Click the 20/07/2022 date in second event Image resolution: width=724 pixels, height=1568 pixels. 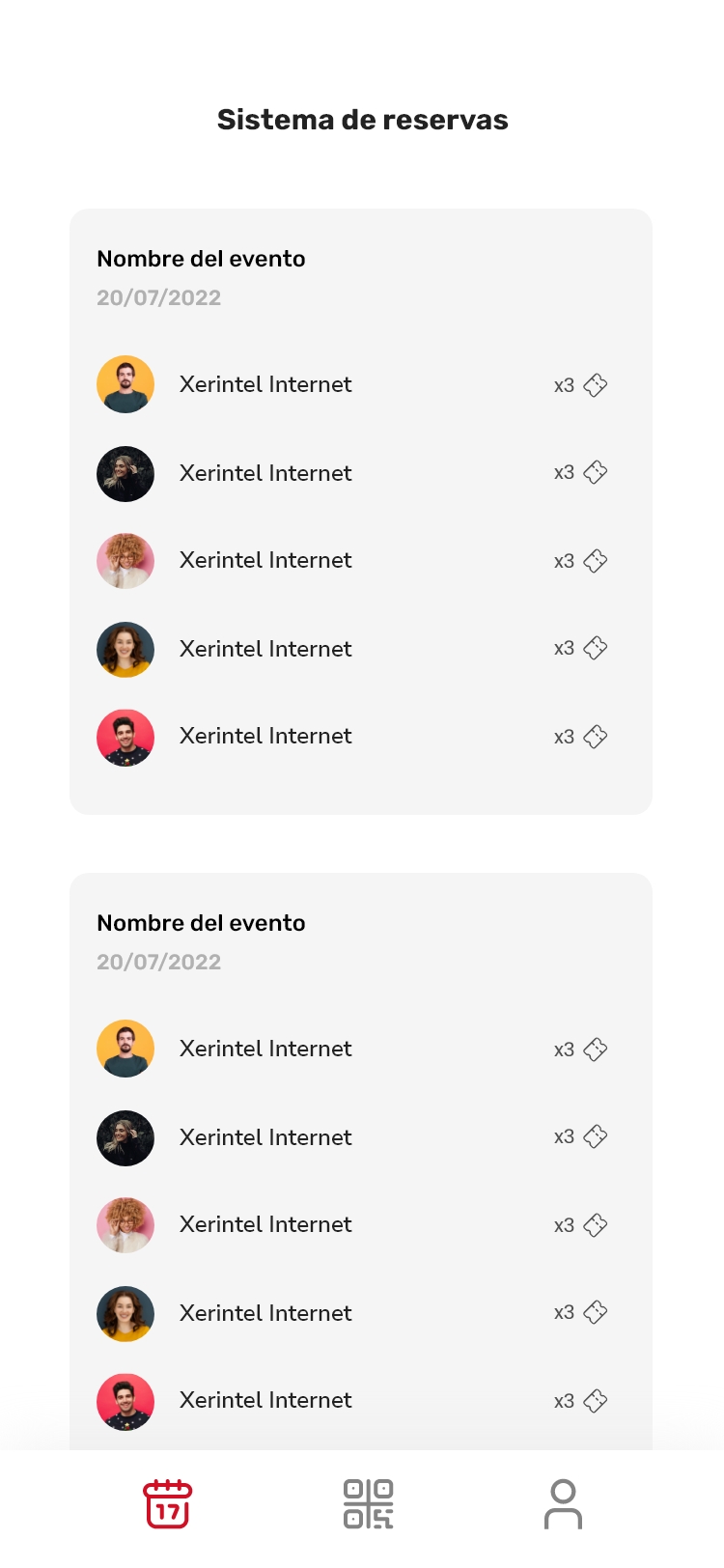(159, 962)
